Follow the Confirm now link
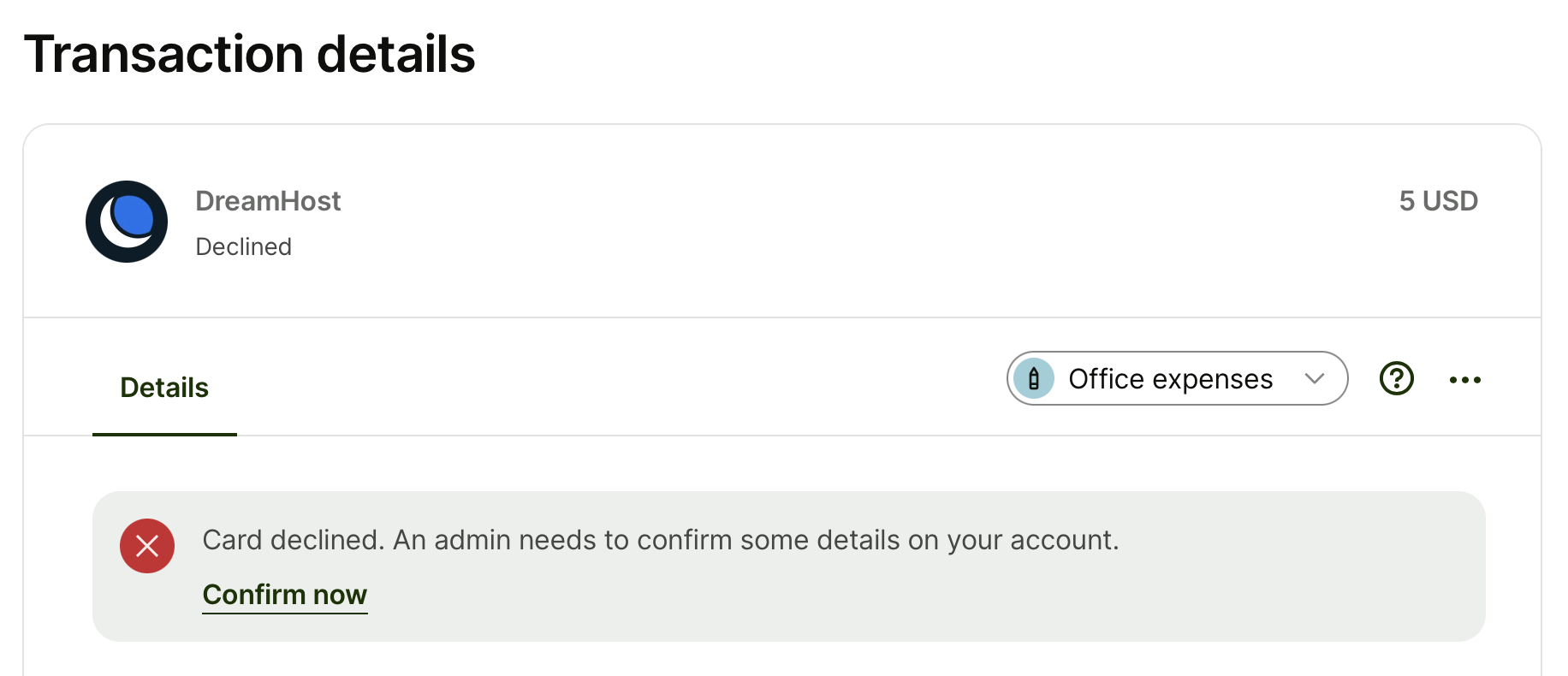Image resolution: width=1568 pixels, height=676 pixels. point(285,594)
